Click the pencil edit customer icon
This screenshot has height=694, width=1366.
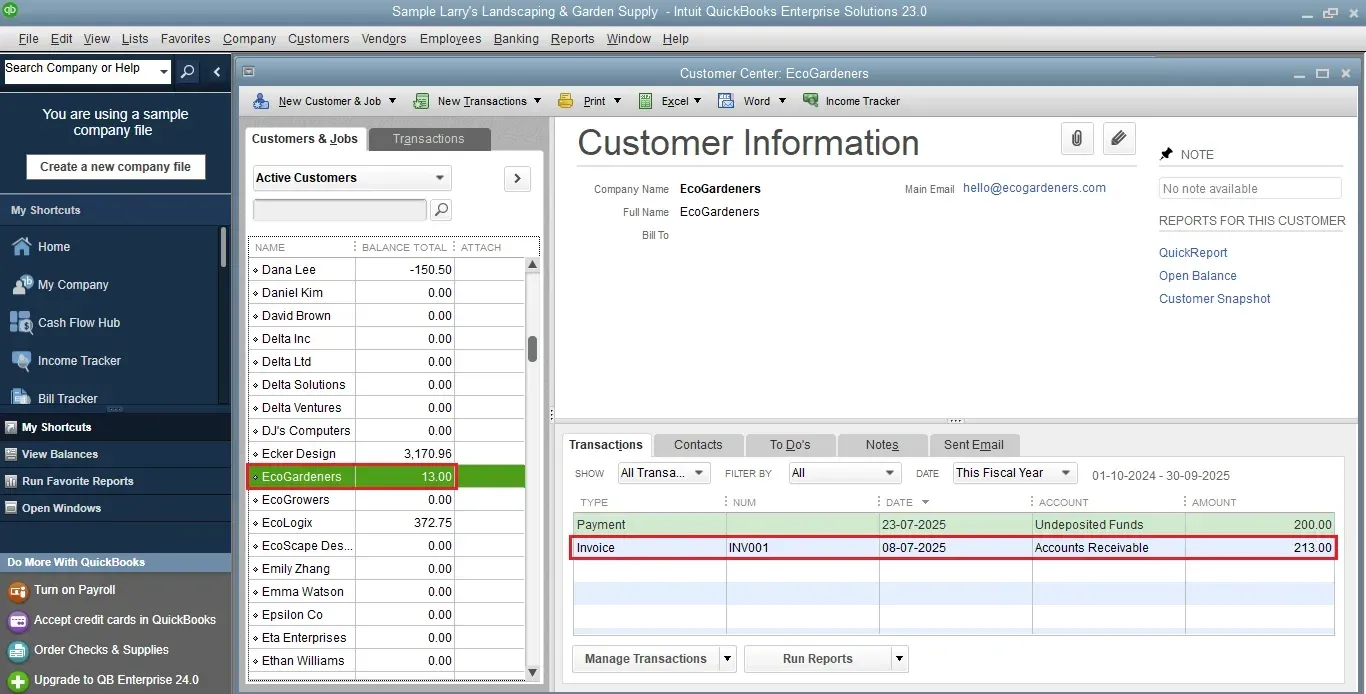(1119, 139)
